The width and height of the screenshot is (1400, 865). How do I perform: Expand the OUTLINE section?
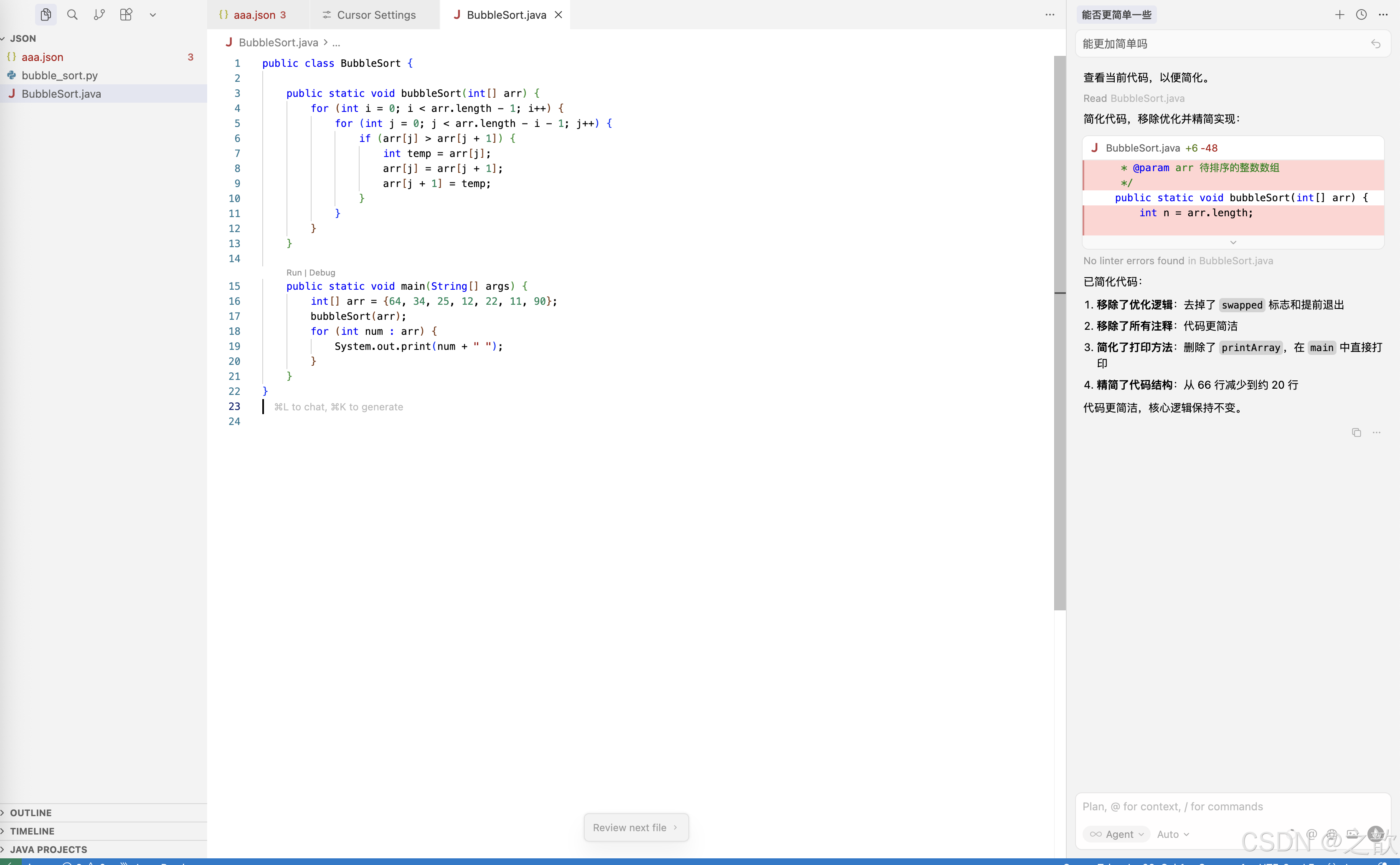(31, 812)
